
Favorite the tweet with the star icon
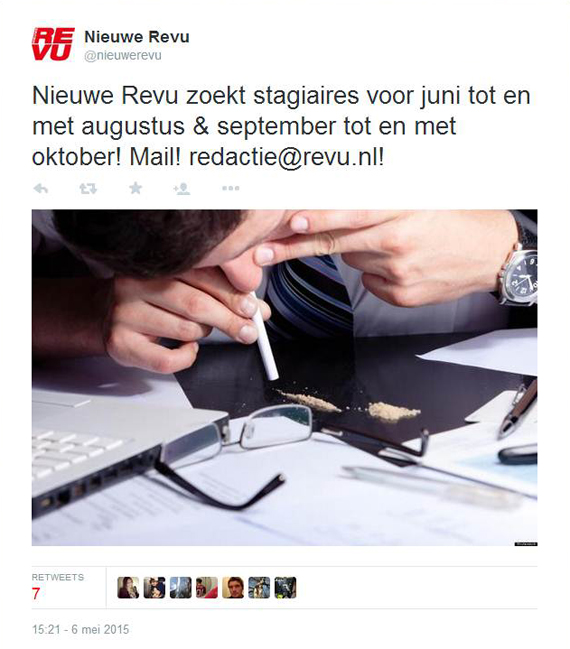pos(135,188)
